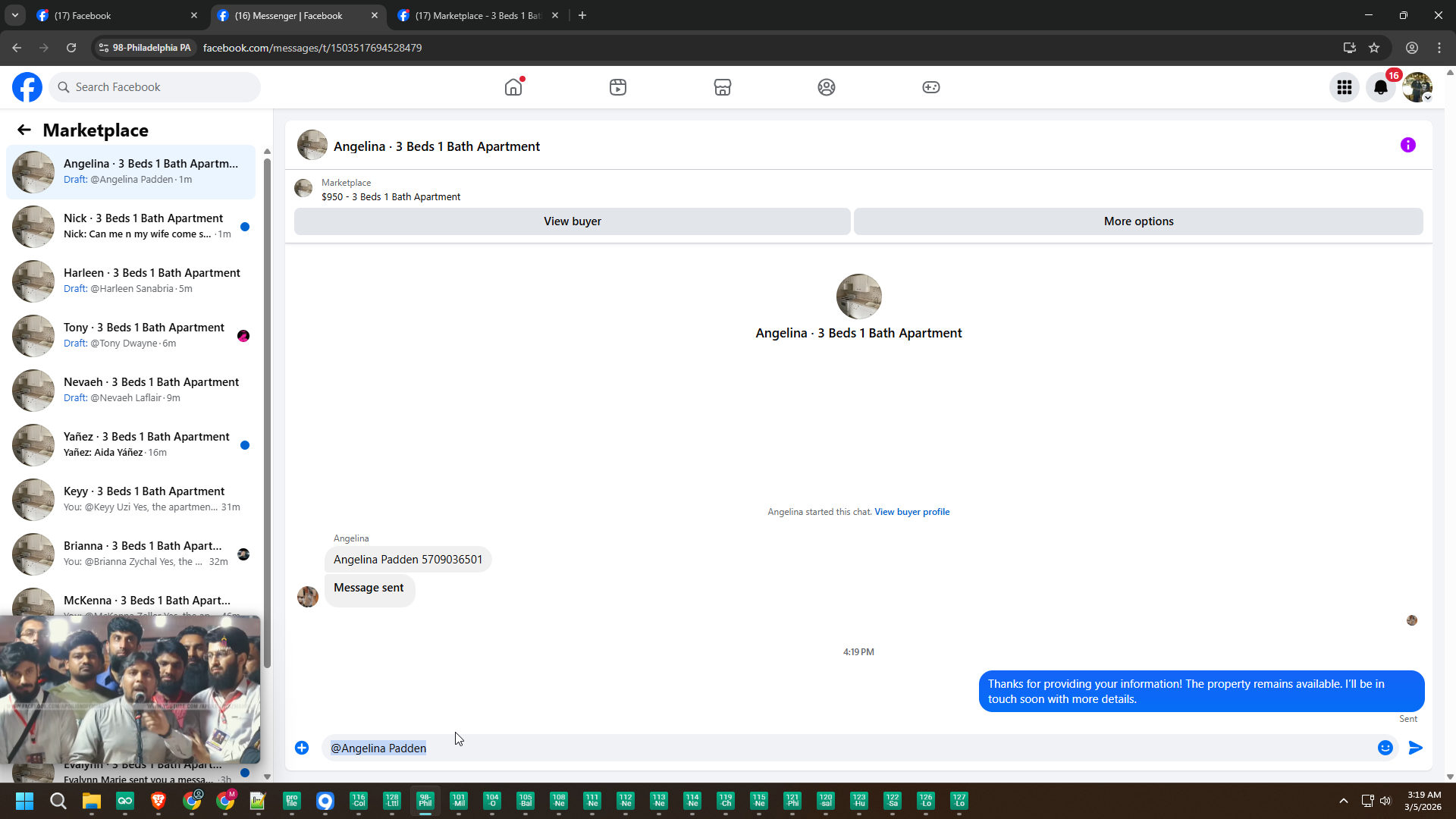This screenshot has height=819, width=1456.
Task: Open the Brave browser taskbar icon
Action: (x=158, y=801)
